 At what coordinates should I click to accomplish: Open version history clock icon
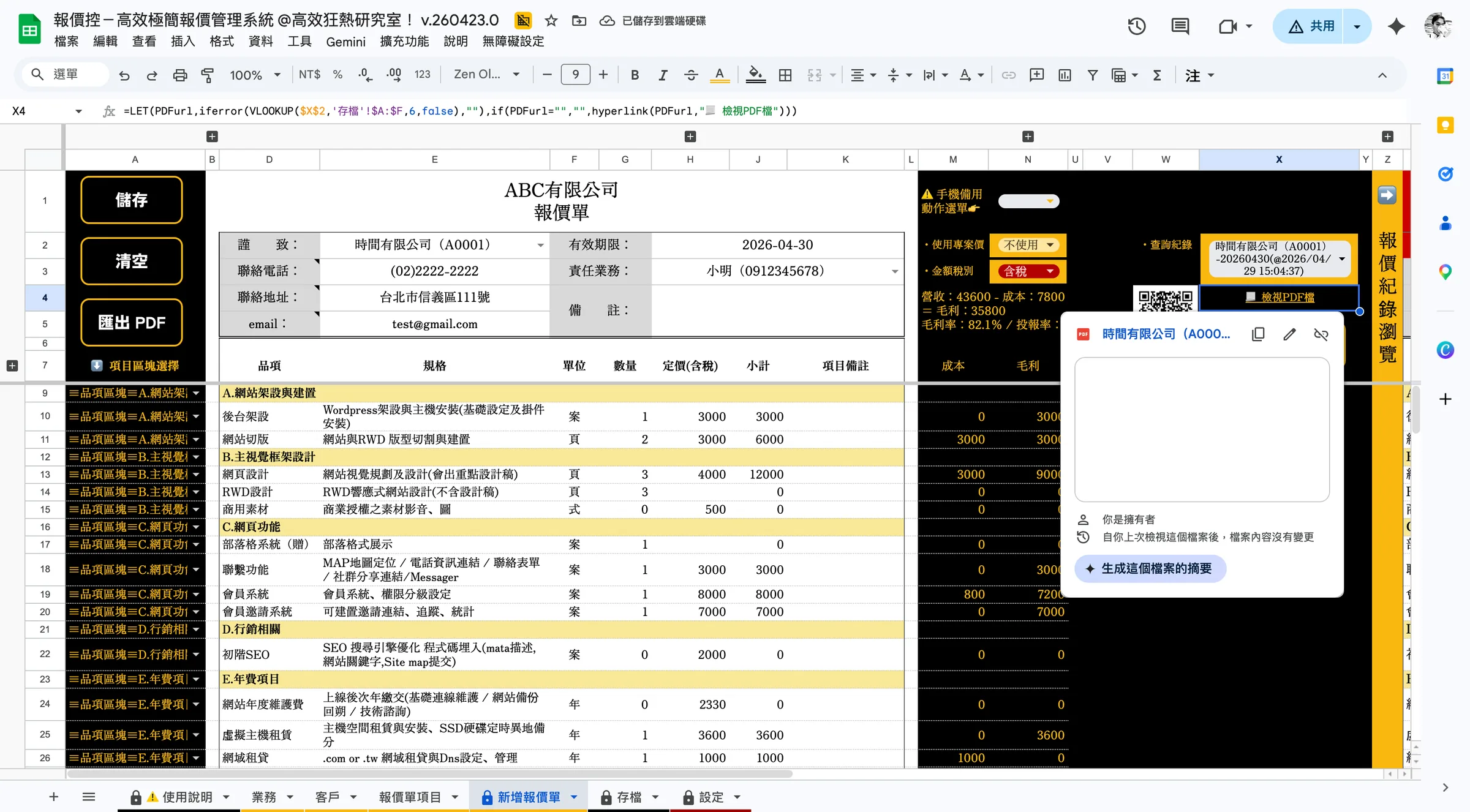pos(1137,26)
